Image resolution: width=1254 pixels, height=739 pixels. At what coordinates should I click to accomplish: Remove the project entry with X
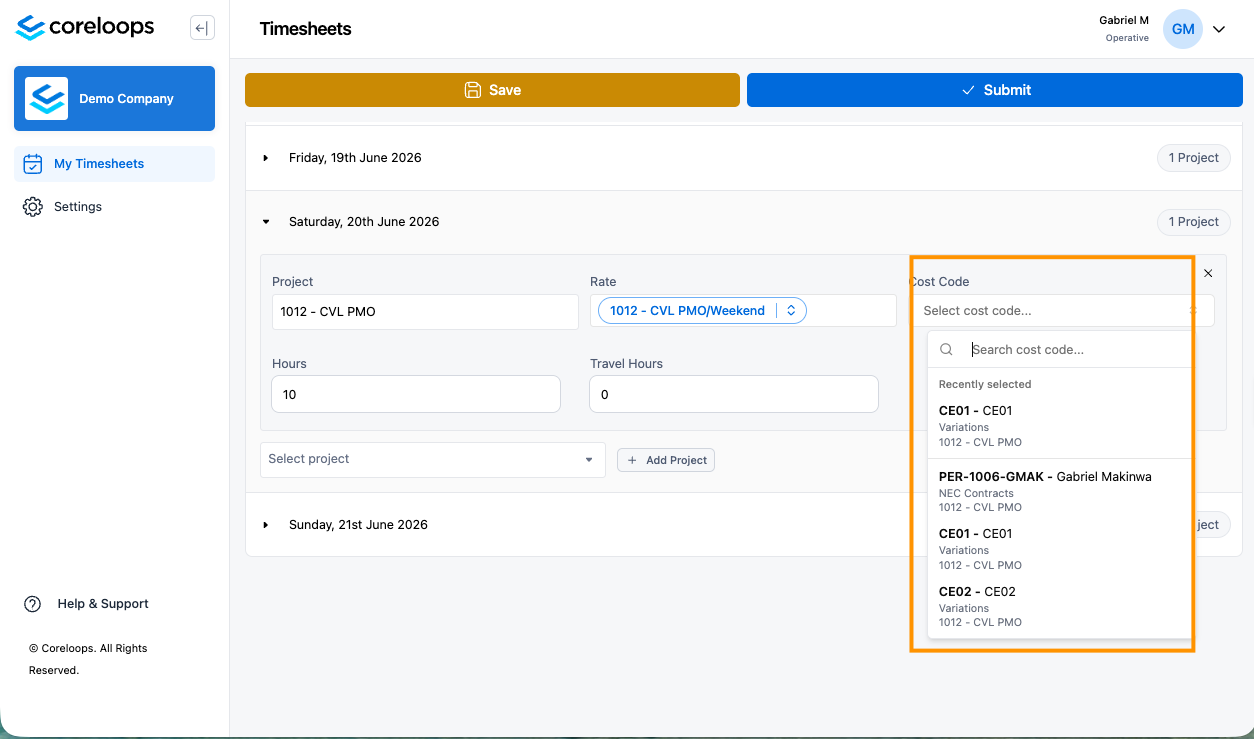coord(1208,273)
